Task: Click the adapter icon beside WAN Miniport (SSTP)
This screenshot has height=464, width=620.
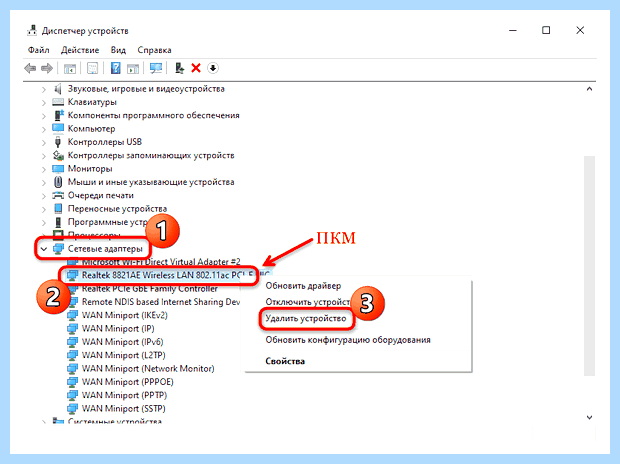Action: pyautogui.click(x=72, y=409)
